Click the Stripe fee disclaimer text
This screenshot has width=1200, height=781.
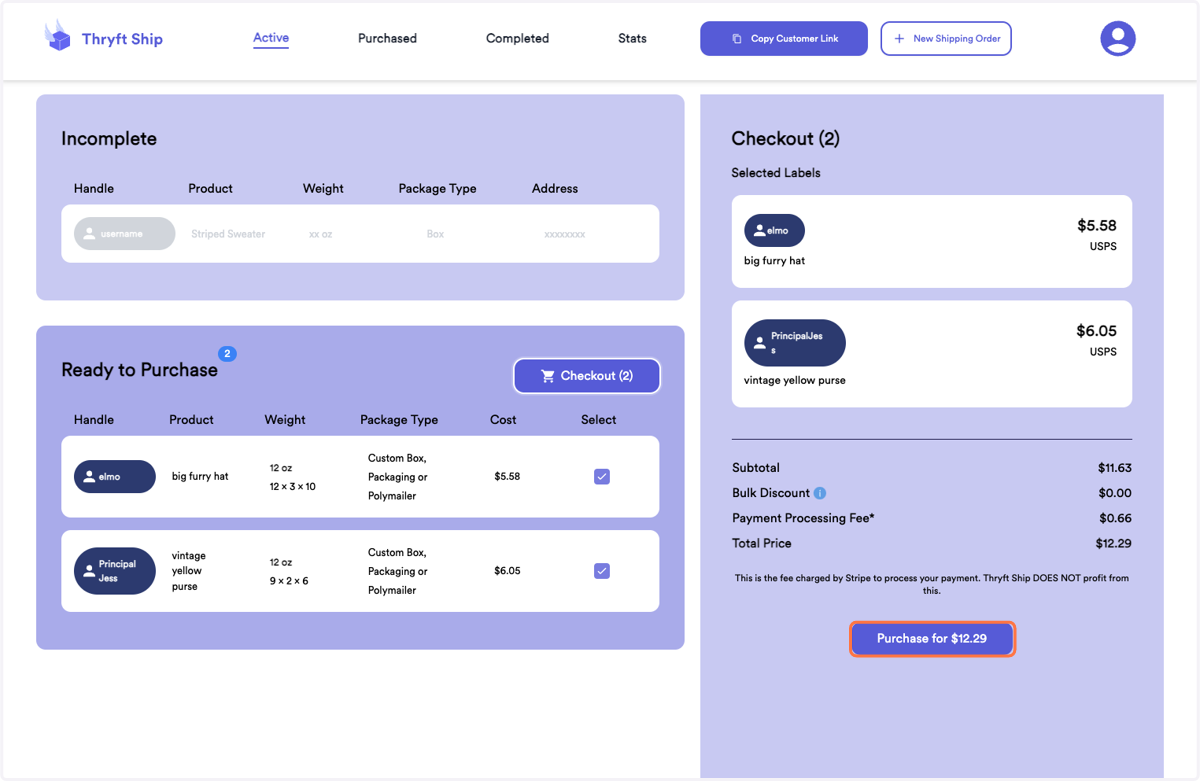point(932,584)
